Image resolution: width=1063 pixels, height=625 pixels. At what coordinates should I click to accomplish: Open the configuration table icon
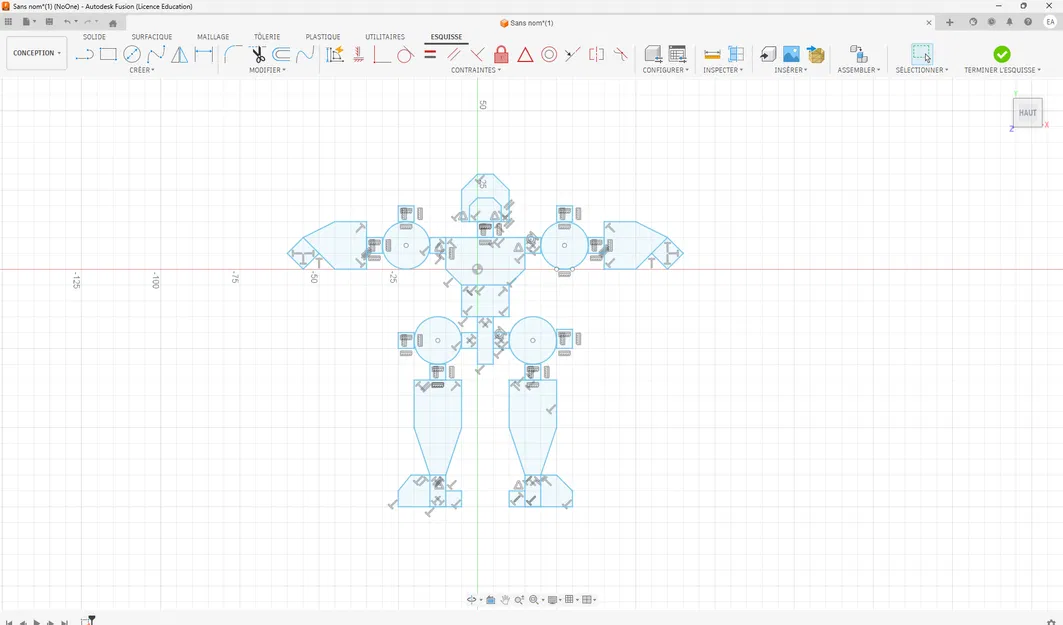(677, 54)
